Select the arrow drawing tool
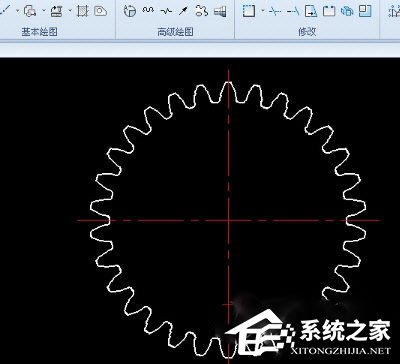Screen dimensions: 400x364 [184, 11]
